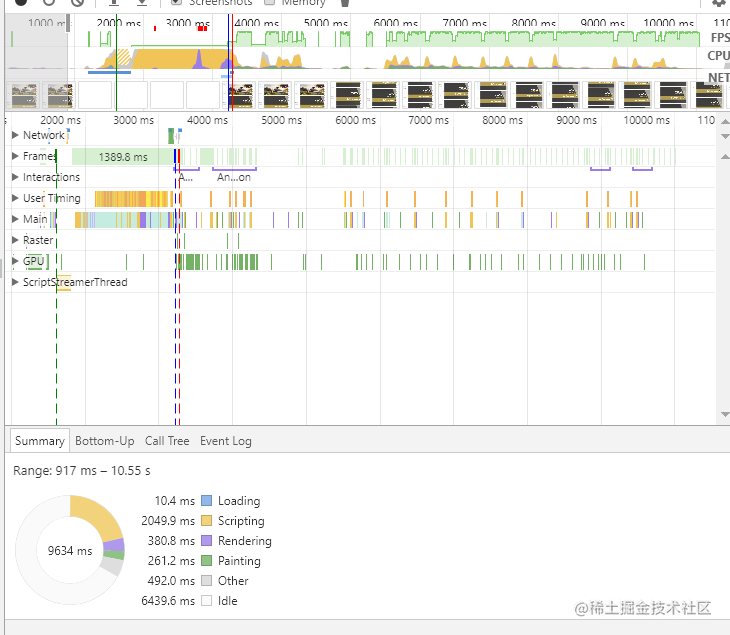Viewport: 730px width, 635px height.
Task: Click the '8000 ms' flame chart ruler mark
Action: [502, 121]
